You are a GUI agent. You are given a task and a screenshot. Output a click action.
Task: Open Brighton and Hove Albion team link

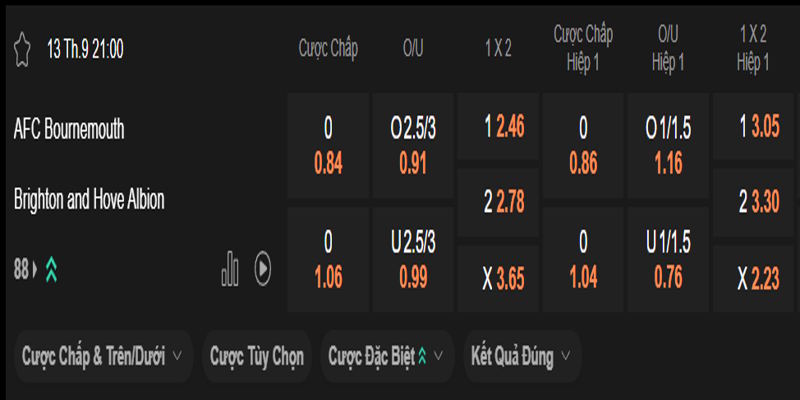89,199
